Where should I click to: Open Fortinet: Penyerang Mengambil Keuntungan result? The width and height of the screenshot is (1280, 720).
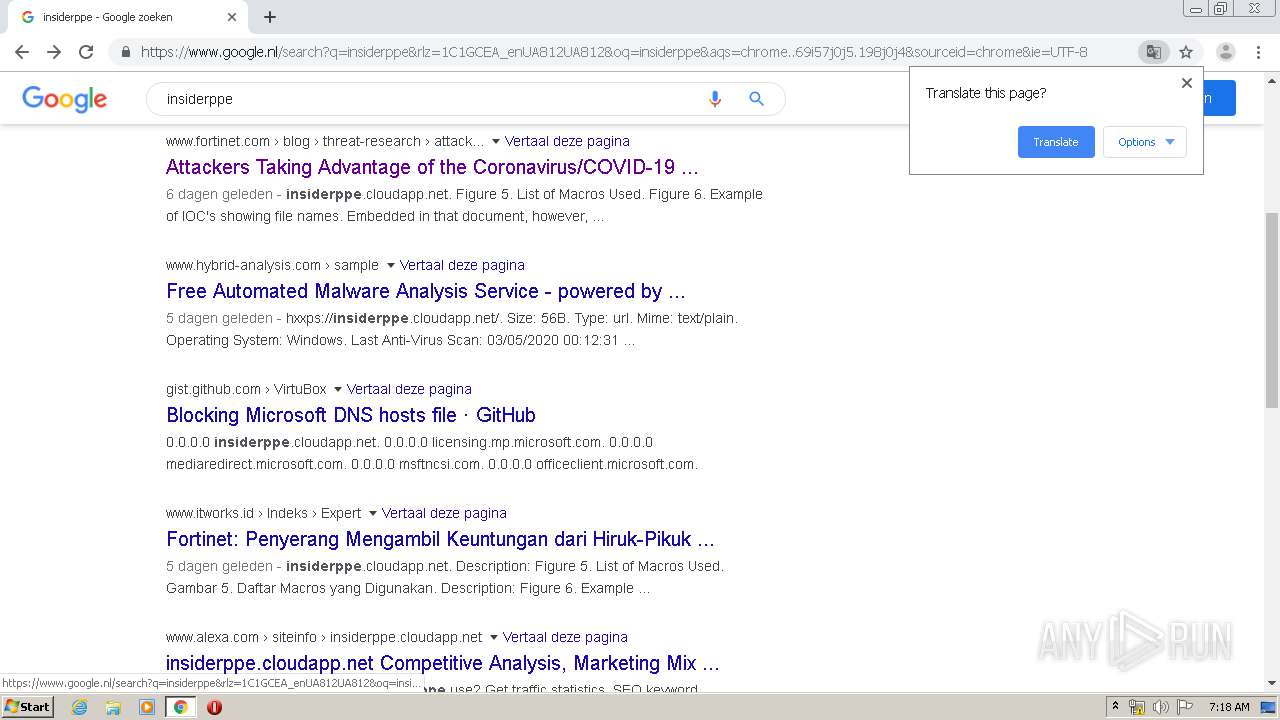click(x=440, y=539)
